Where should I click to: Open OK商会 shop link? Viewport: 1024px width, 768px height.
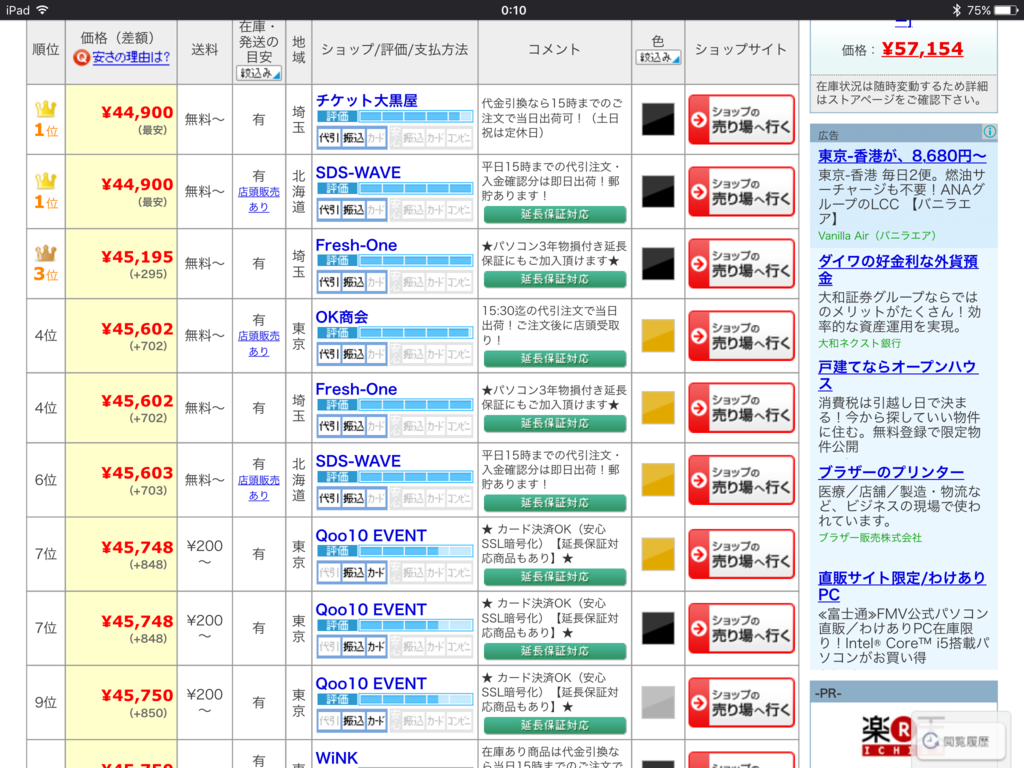tap(342, 317)
